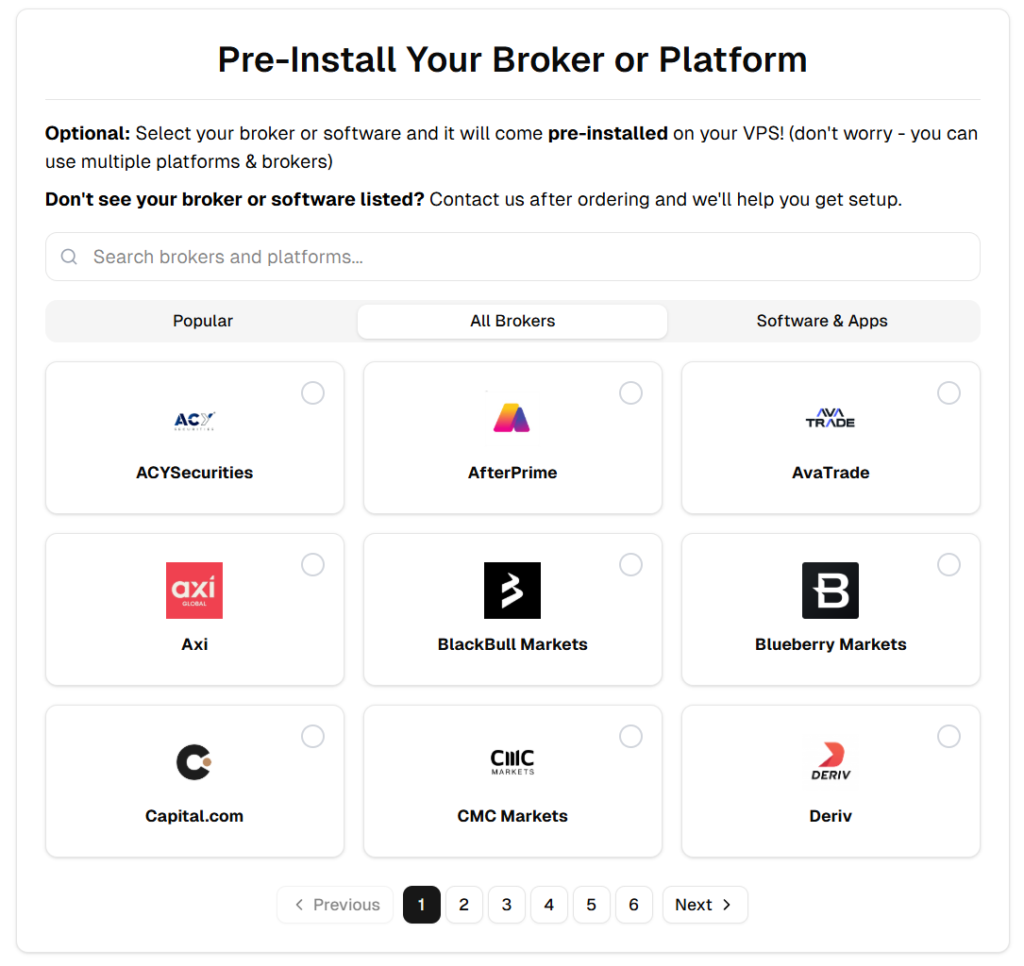Select the ACYSecurities radio button
The height and width of the screenshot is (966, 1024).
pyautogui.click(x=313, y=393)
